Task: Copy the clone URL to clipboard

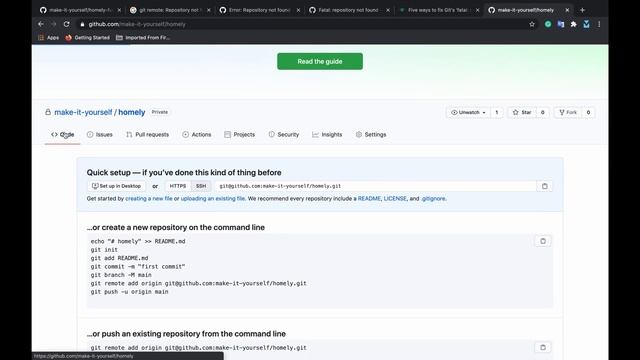Action: pos(544,186)
